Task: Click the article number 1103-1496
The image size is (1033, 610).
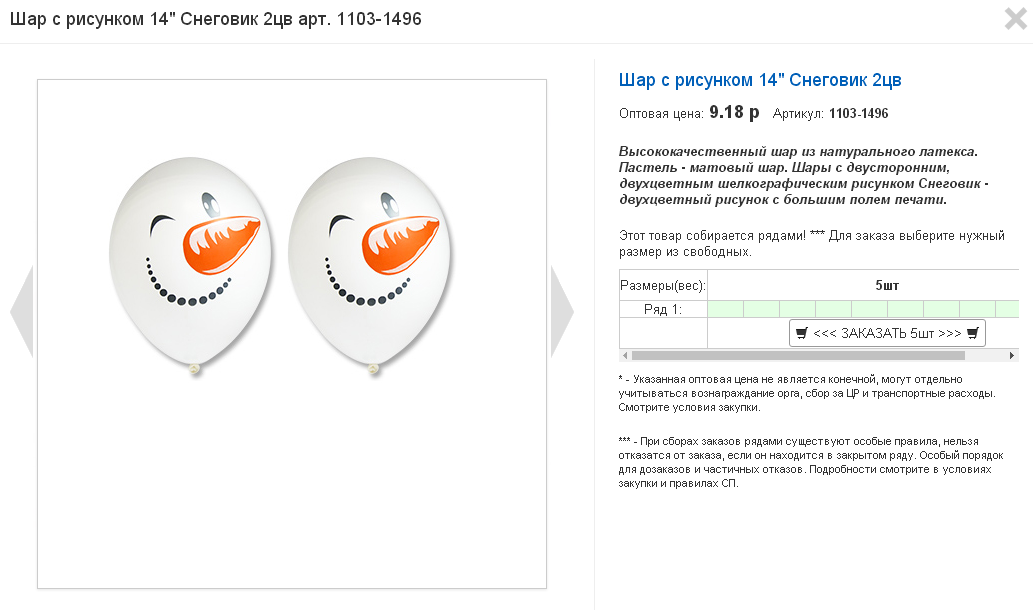Action: [x=858, y=113]
